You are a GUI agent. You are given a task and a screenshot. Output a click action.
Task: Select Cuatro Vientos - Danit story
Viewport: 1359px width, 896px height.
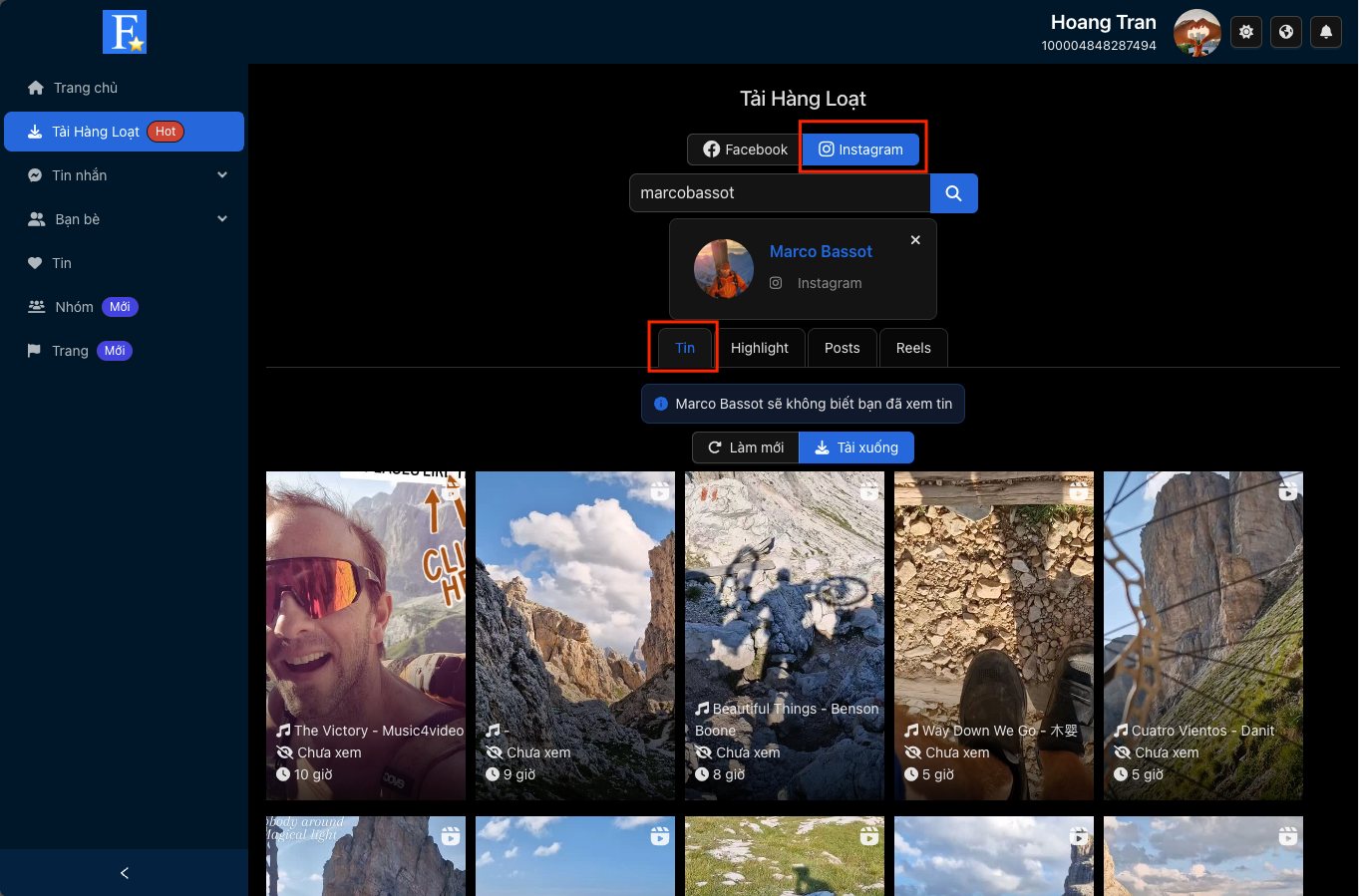click(x=1203, y=636)
